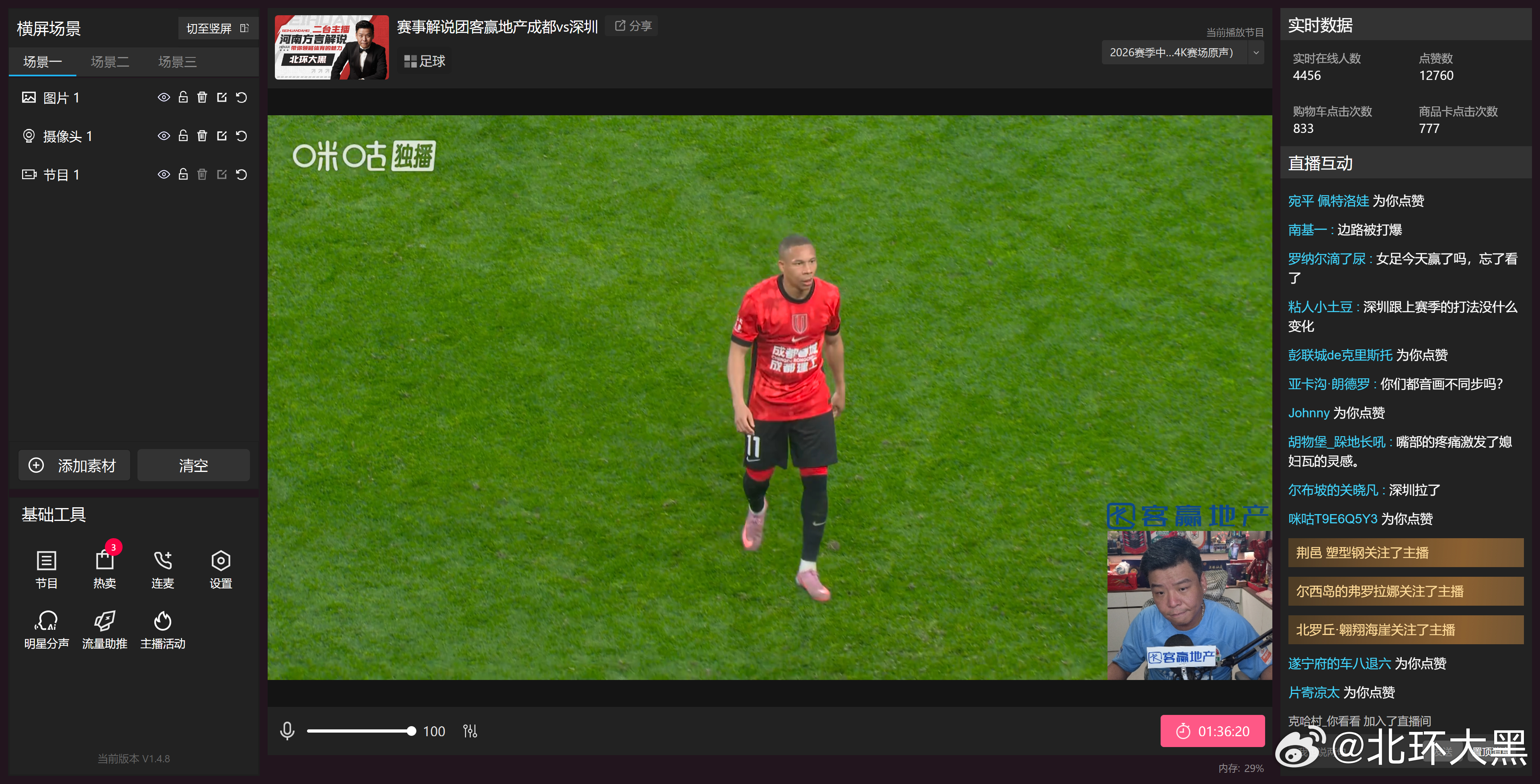Click the 清空 button

coord(193,465)
